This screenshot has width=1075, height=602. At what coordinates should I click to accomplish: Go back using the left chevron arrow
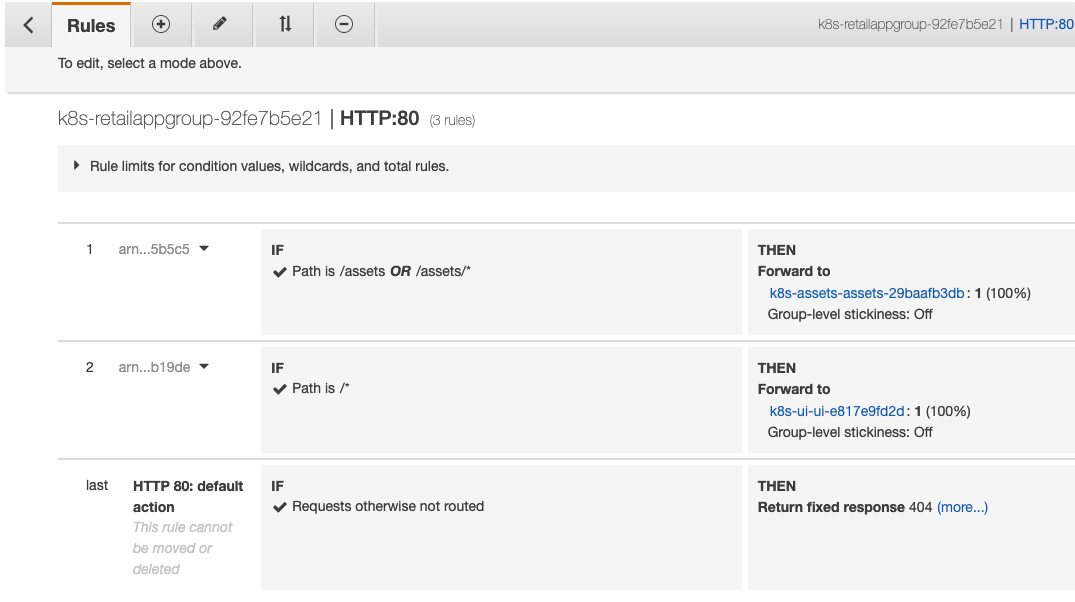click(28, 25)
